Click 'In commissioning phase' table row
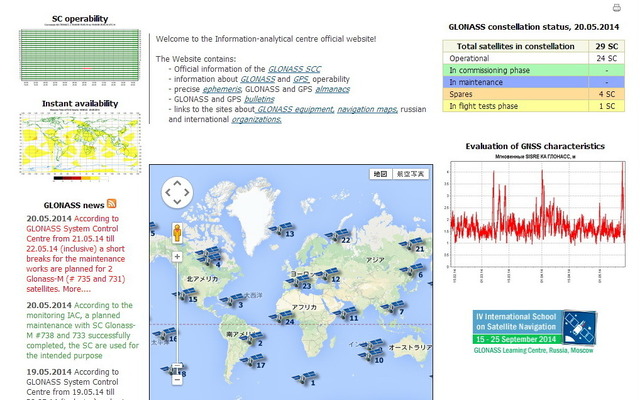Image resolution: width=640 pixels, height=400 pixels. (x=533, y=70)
